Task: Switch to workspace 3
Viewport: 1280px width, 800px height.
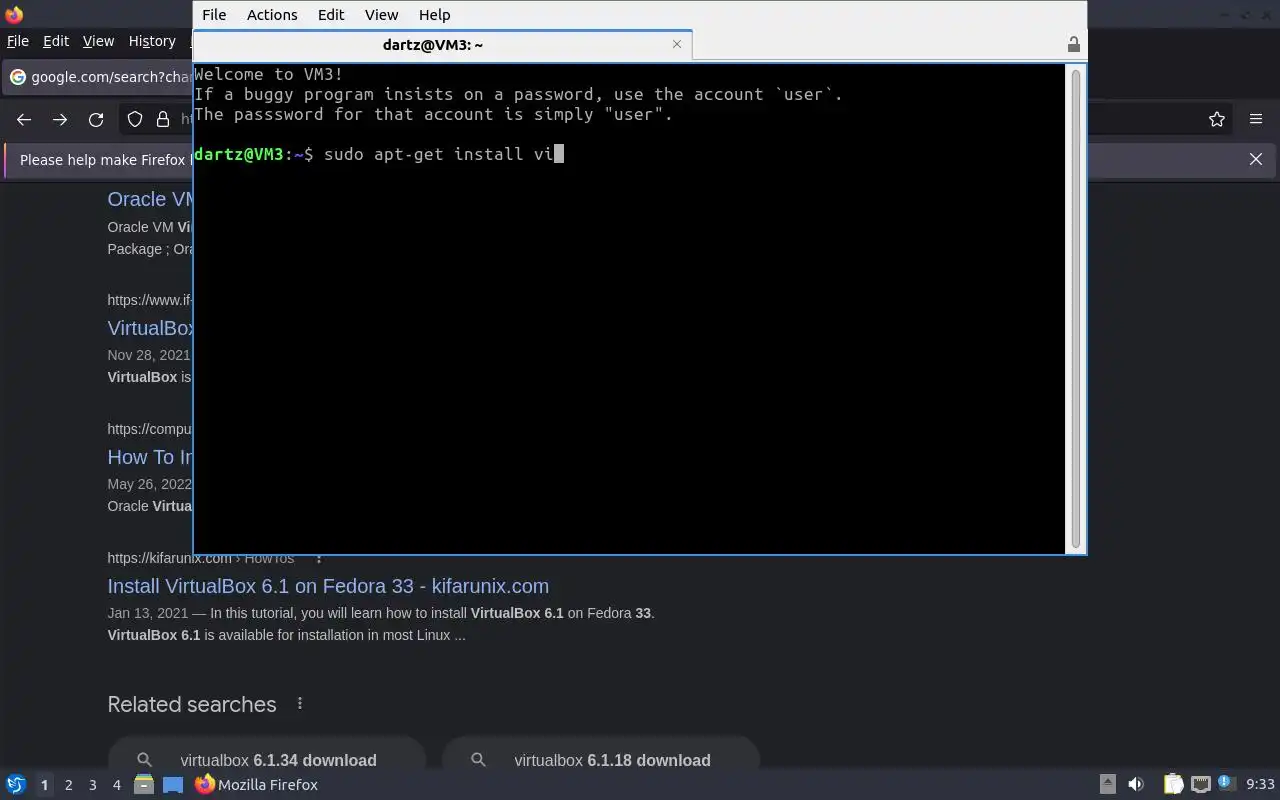Action: click(93, 785)
